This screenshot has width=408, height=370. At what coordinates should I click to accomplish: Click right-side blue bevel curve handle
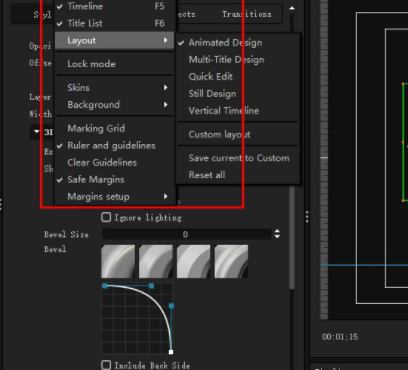point(171,306)
